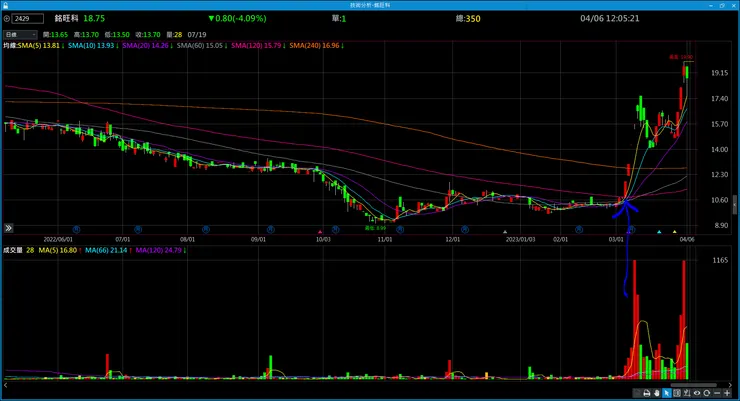The image size is (740, 401).
Task: Click the 19.15 price axis label
Action: [x=720, y=73]
